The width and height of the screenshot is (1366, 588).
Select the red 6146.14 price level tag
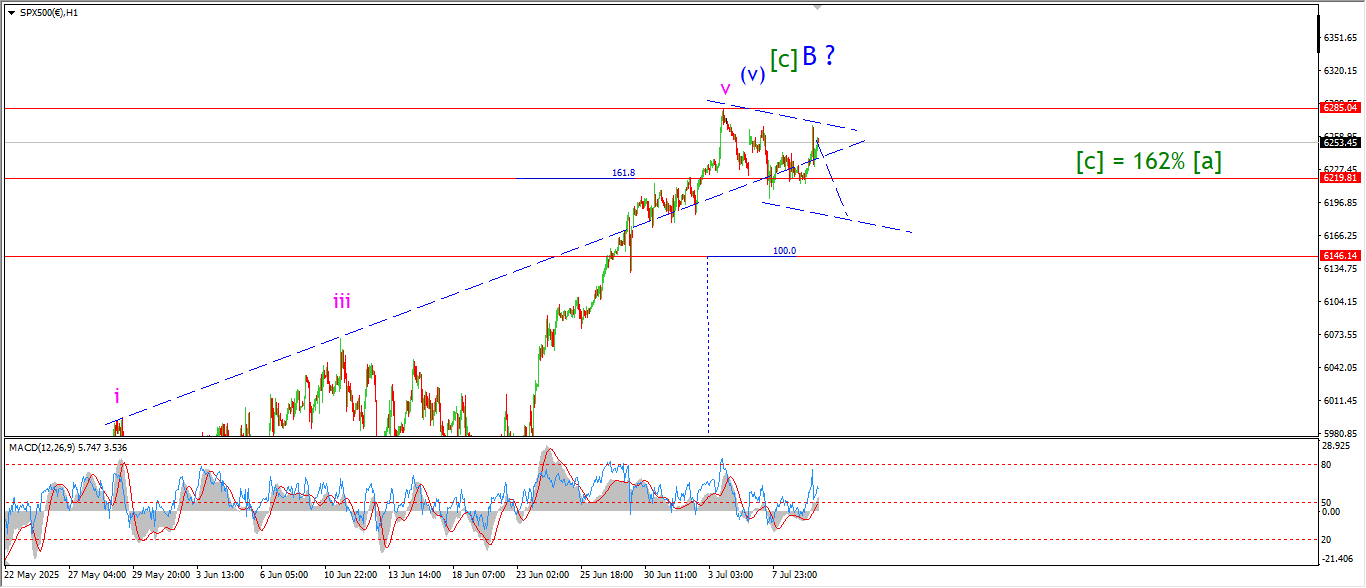tap(1339, 256)
